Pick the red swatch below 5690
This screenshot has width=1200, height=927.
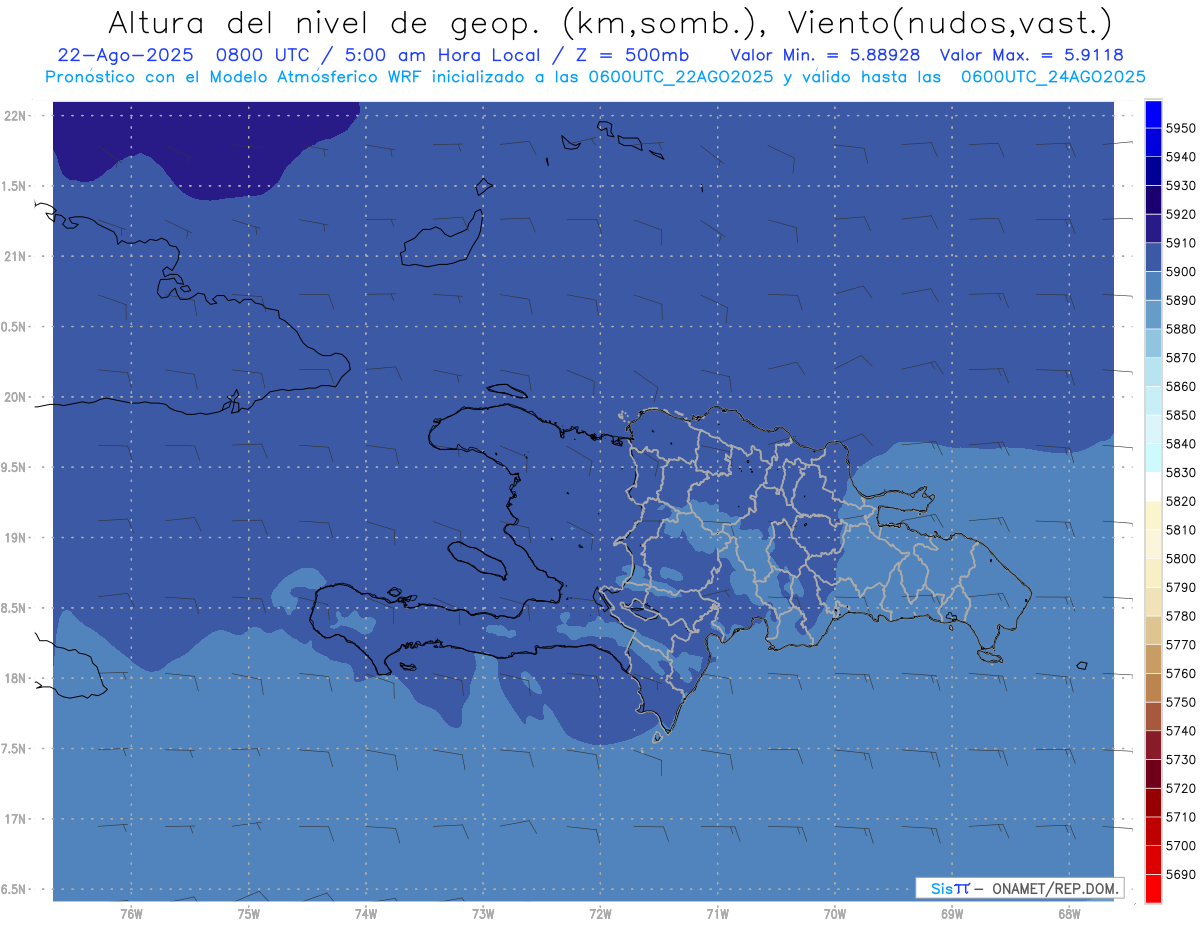point(1153,888)
